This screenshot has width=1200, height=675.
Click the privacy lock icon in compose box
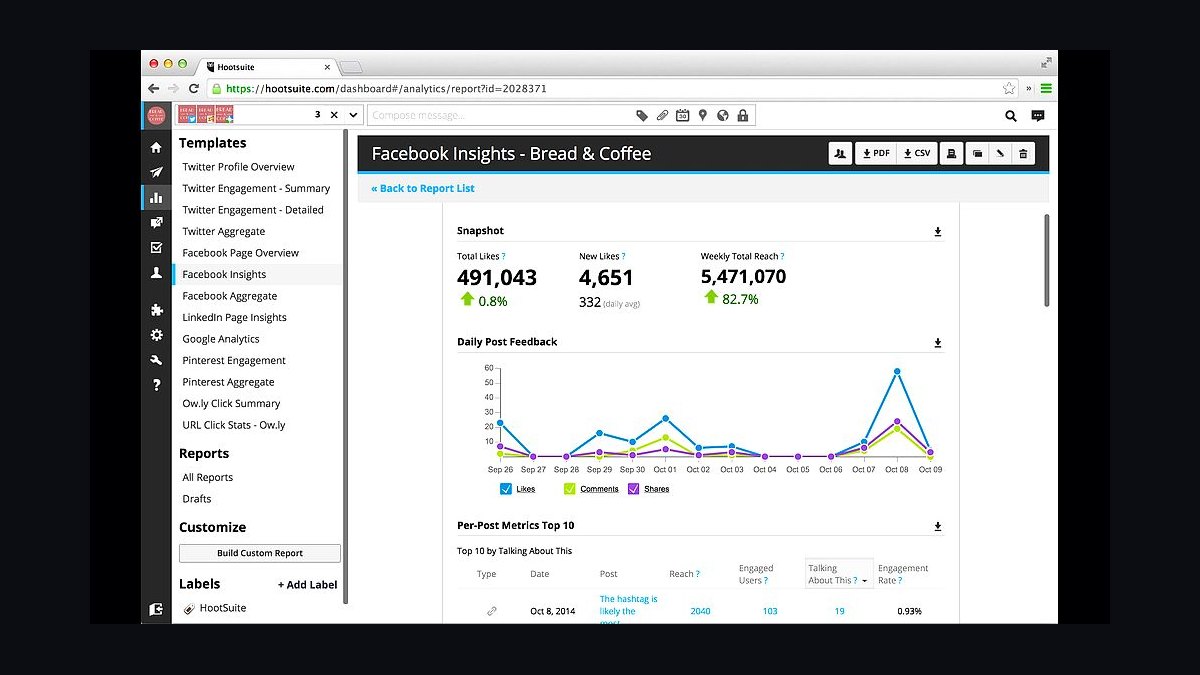click(x=742, y=116)
